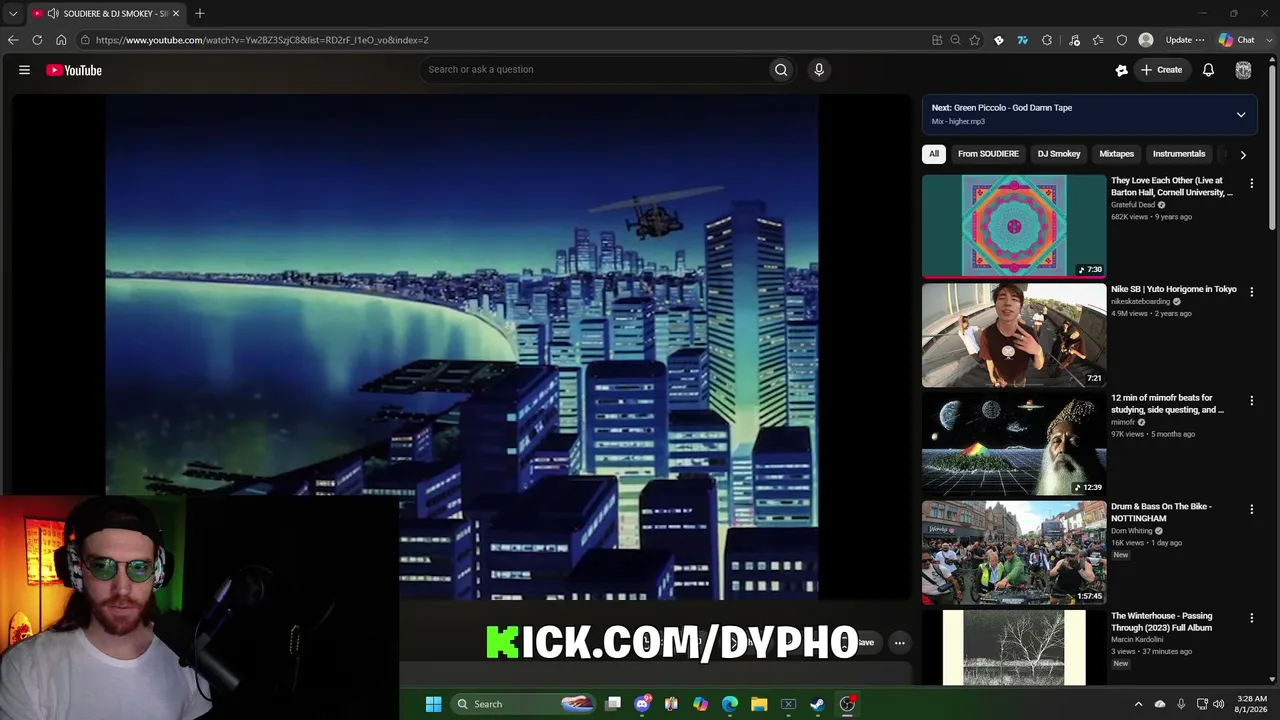Click the Create button
The image size is (1280, 720).
1162,70
